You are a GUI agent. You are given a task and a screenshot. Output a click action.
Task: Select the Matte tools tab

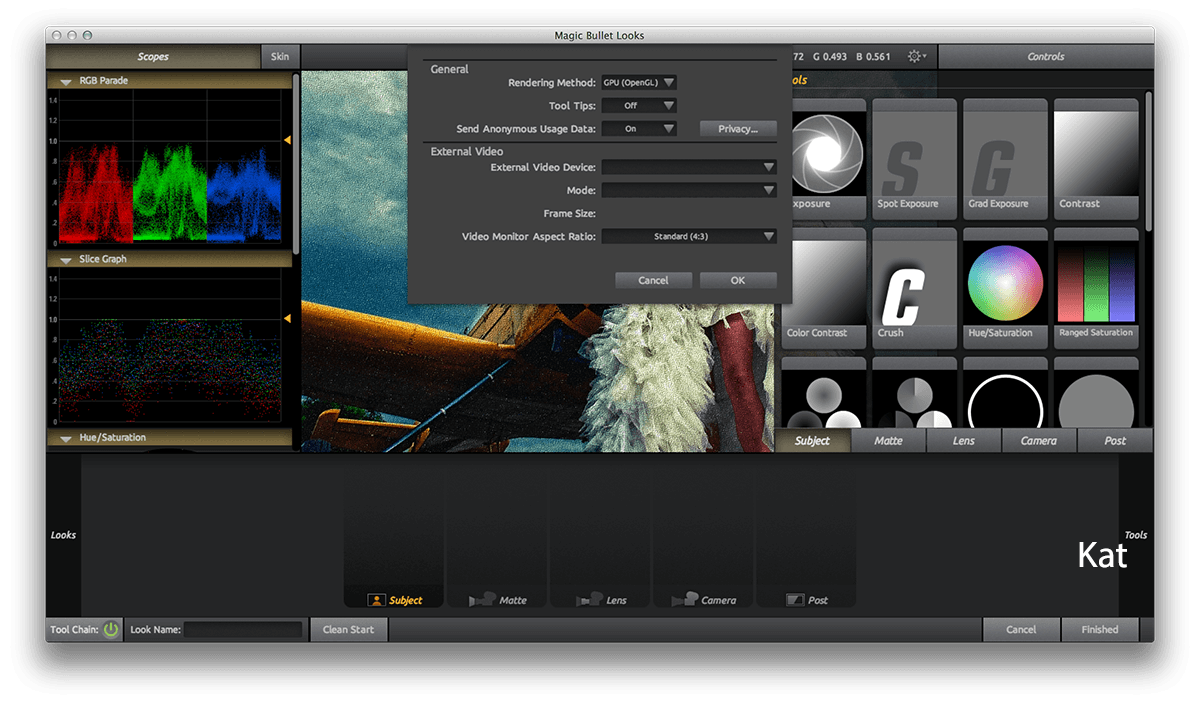click(x=888, y=440)
